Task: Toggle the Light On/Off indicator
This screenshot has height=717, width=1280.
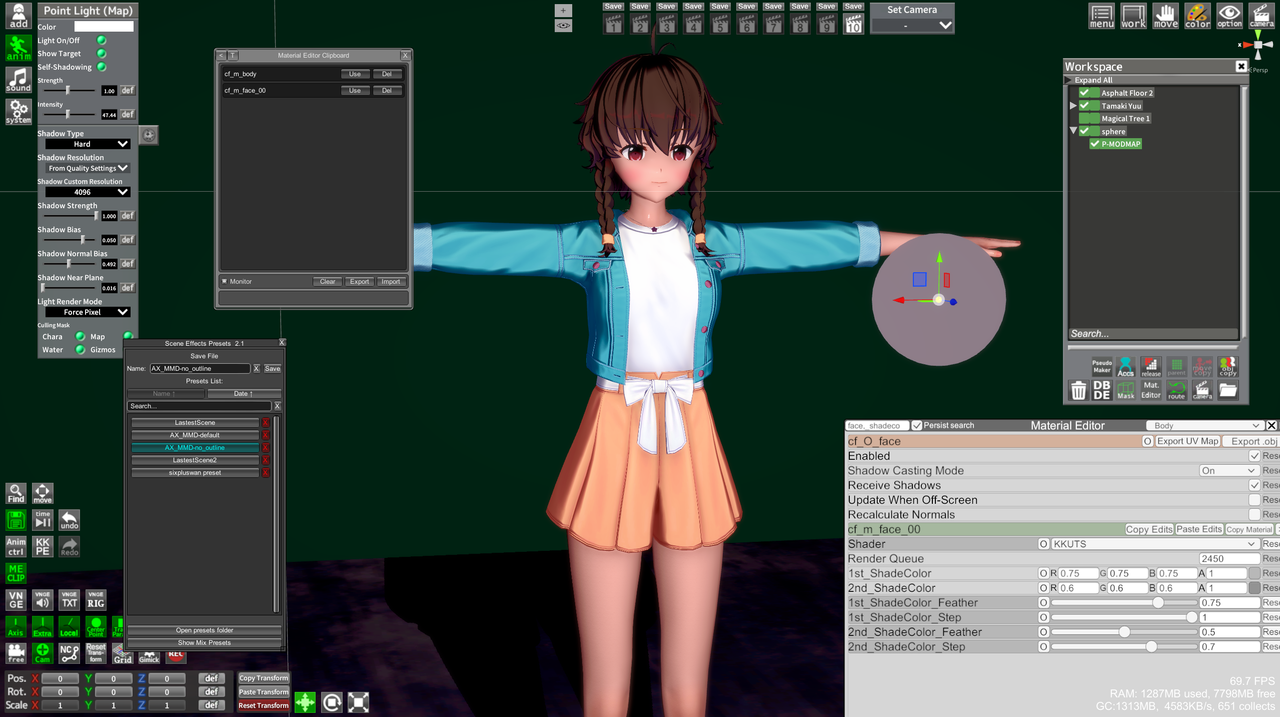Action: [101, 40]
